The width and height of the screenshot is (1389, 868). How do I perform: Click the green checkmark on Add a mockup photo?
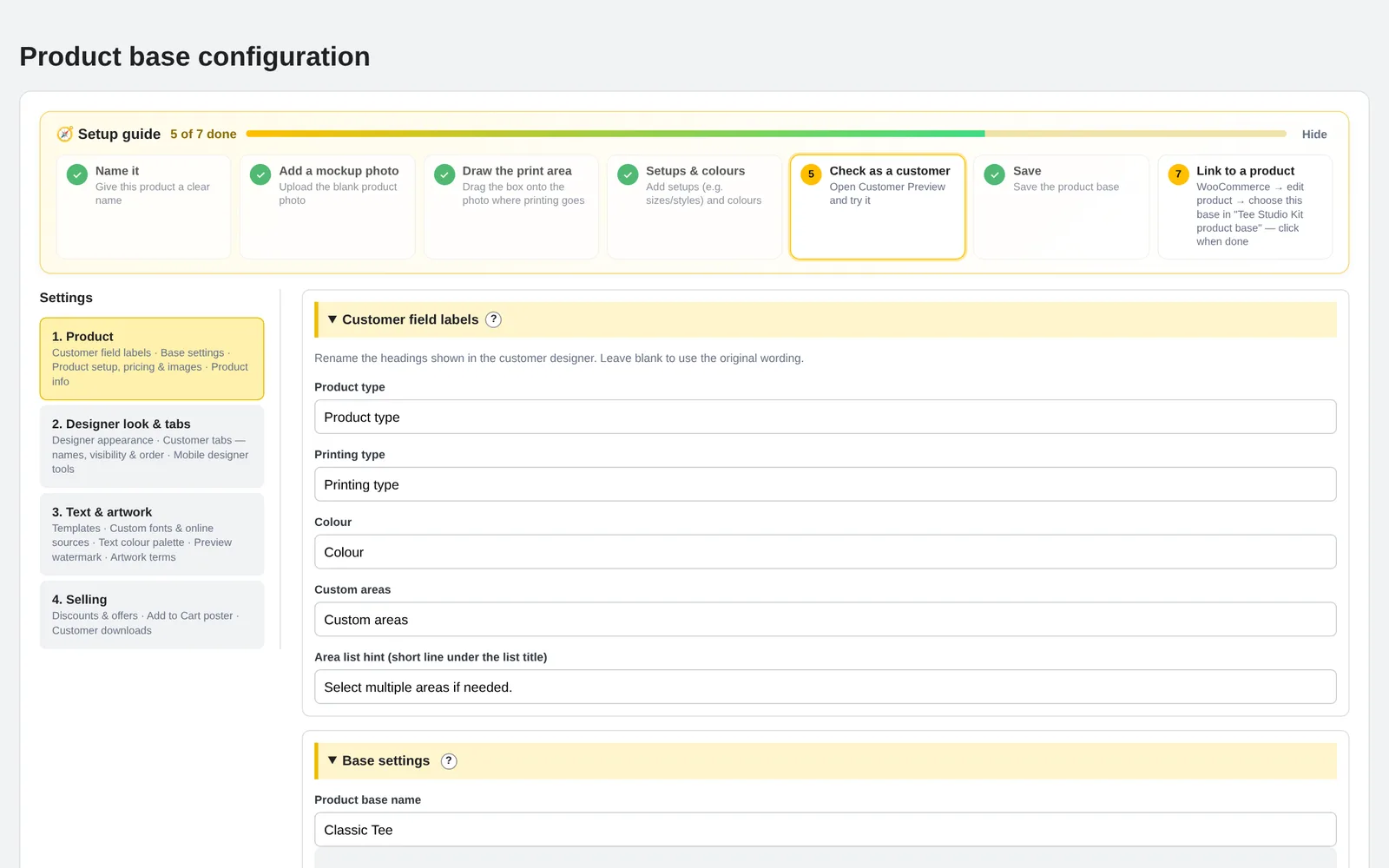click(x=260, y=174)
